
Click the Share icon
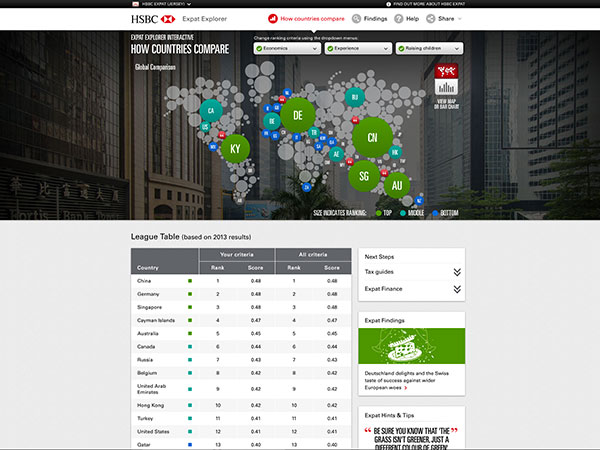click(x=431, y=18)
